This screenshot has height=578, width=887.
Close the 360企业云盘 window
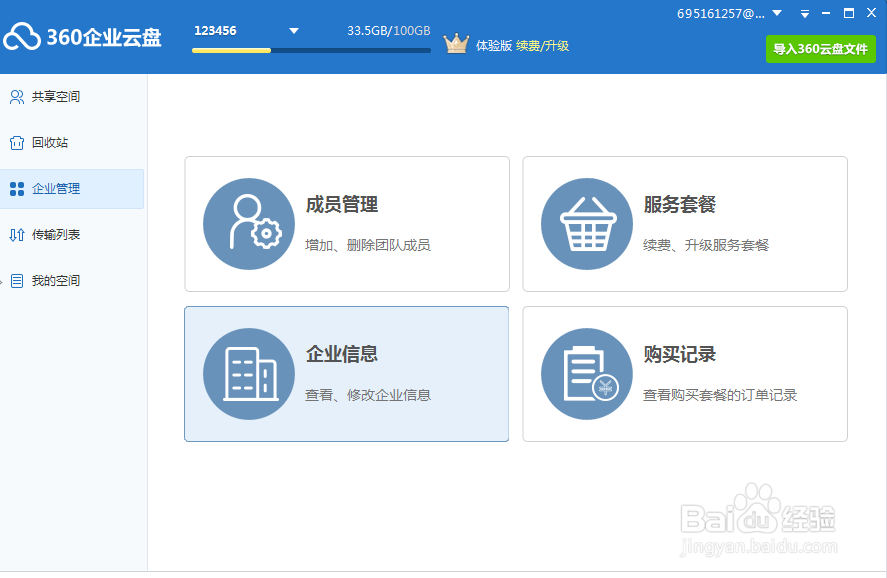pyautogui.click(x=871, y=12)
